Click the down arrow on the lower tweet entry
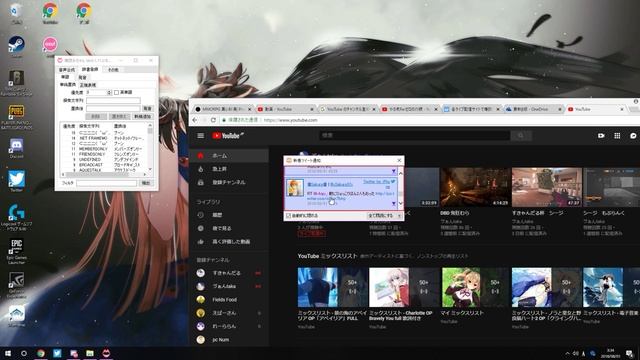 tap(393, 203)
